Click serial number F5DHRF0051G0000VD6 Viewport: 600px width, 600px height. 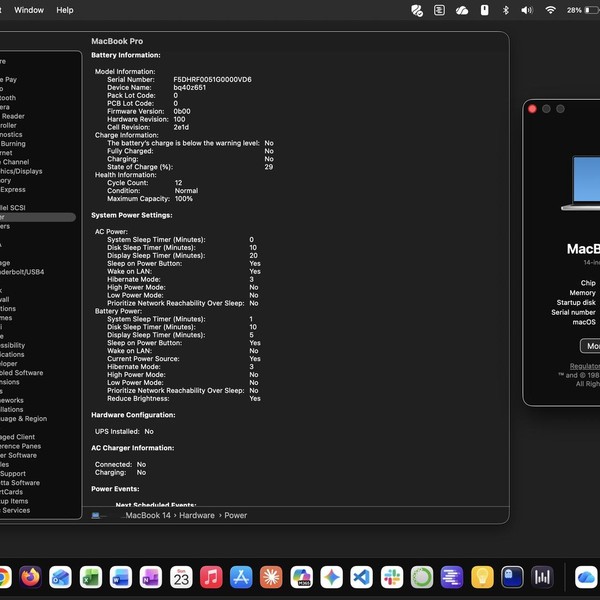pyautogui.click(x=212, y=80)
